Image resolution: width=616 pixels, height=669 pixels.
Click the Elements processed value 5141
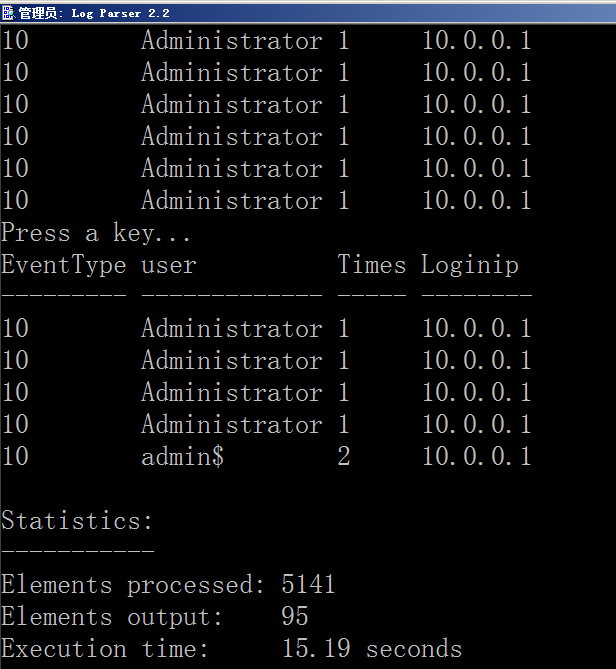(x=308, y=584)
